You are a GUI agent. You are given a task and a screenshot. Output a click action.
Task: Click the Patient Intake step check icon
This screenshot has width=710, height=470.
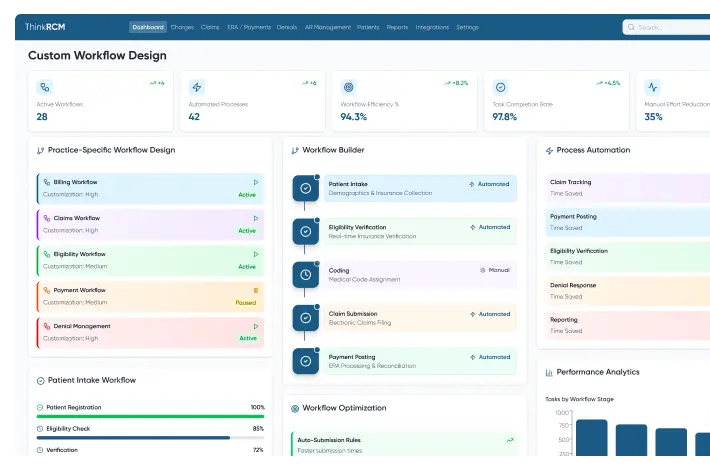pos(306,188)
